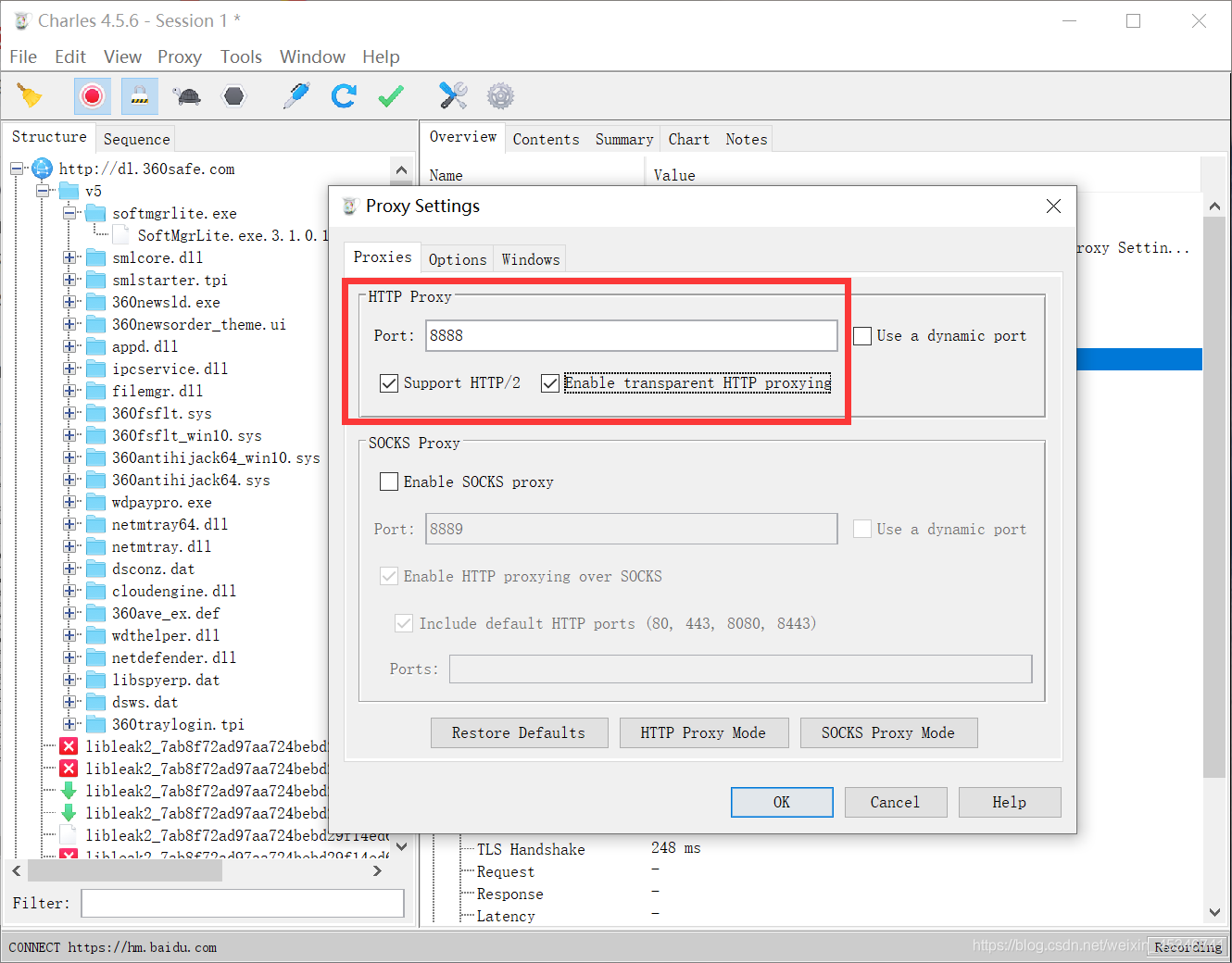Click the second green arrow libleak2 icon

tap(69, 813)
